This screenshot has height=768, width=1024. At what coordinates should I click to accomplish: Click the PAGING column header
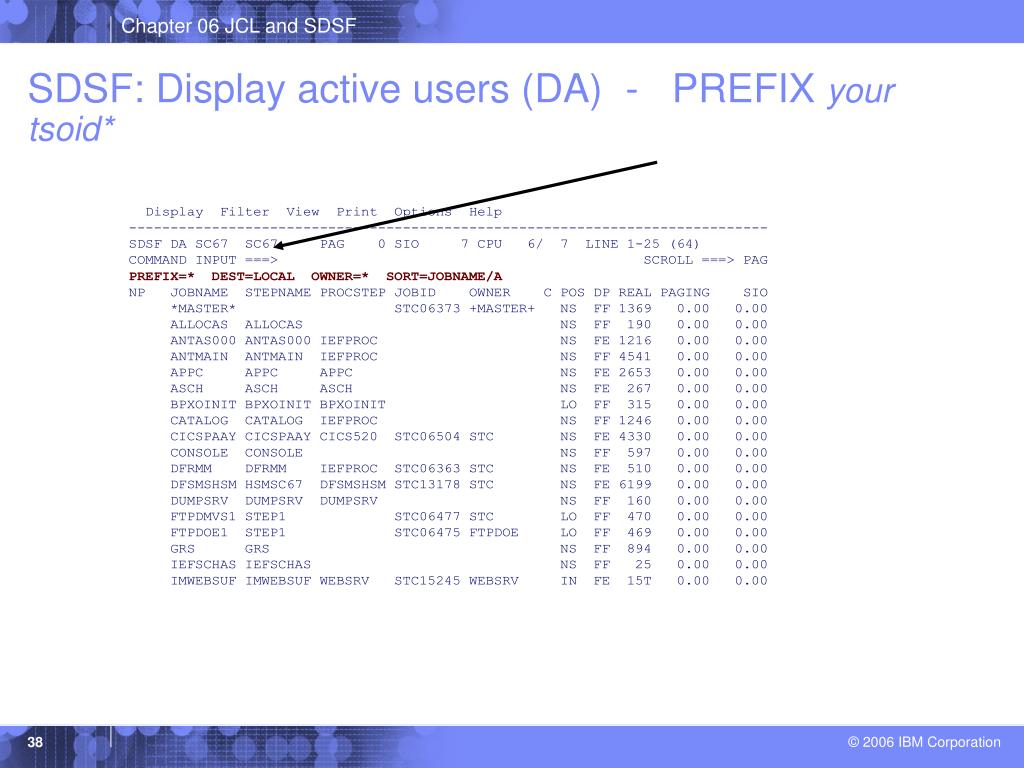[x=684, y=293]
